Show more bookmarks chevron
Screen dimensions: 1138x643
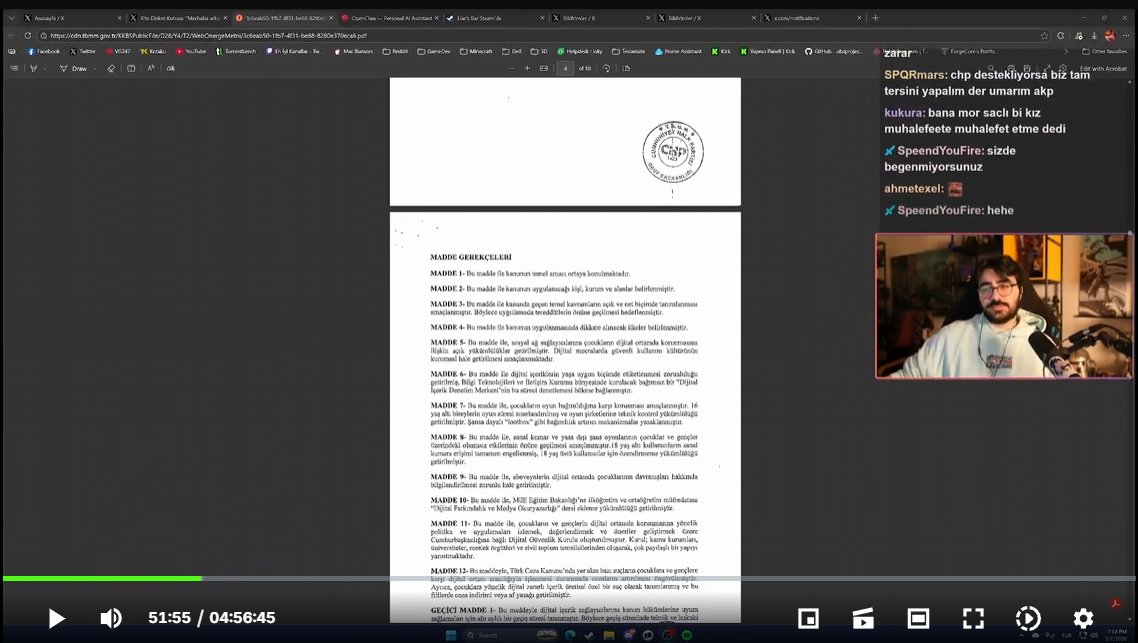click(1065, 52)
